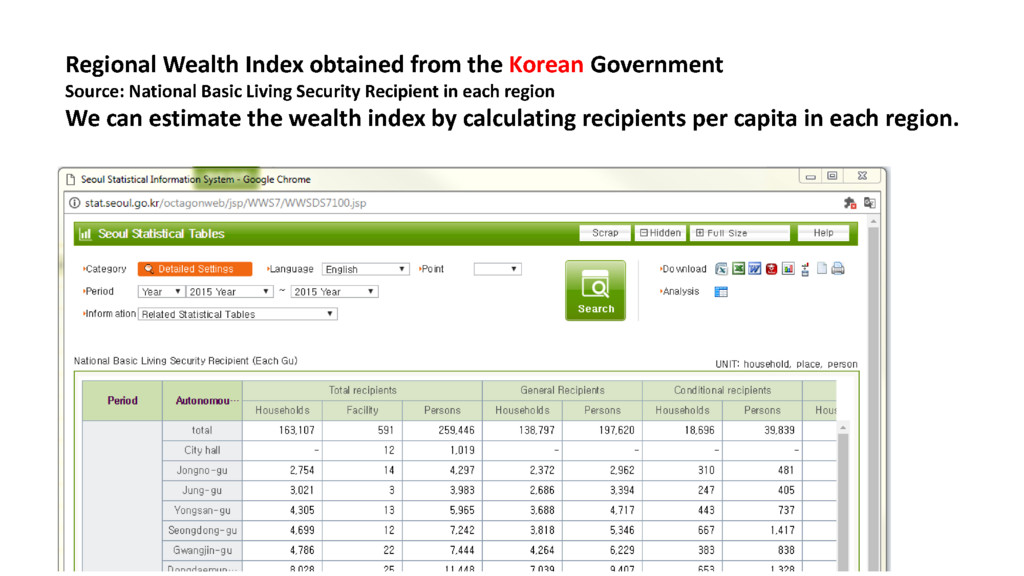Open the chart graph icon

pyautogui.click(x=787, y=269)
